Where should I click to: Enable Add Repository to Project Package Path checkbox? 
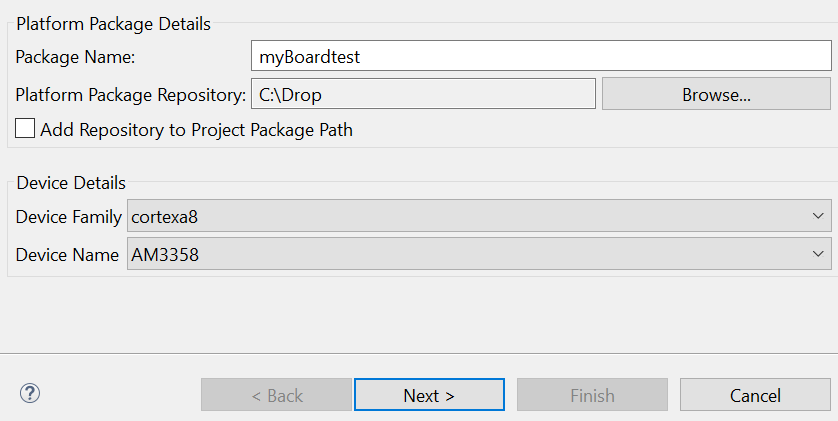pos(25,129)
